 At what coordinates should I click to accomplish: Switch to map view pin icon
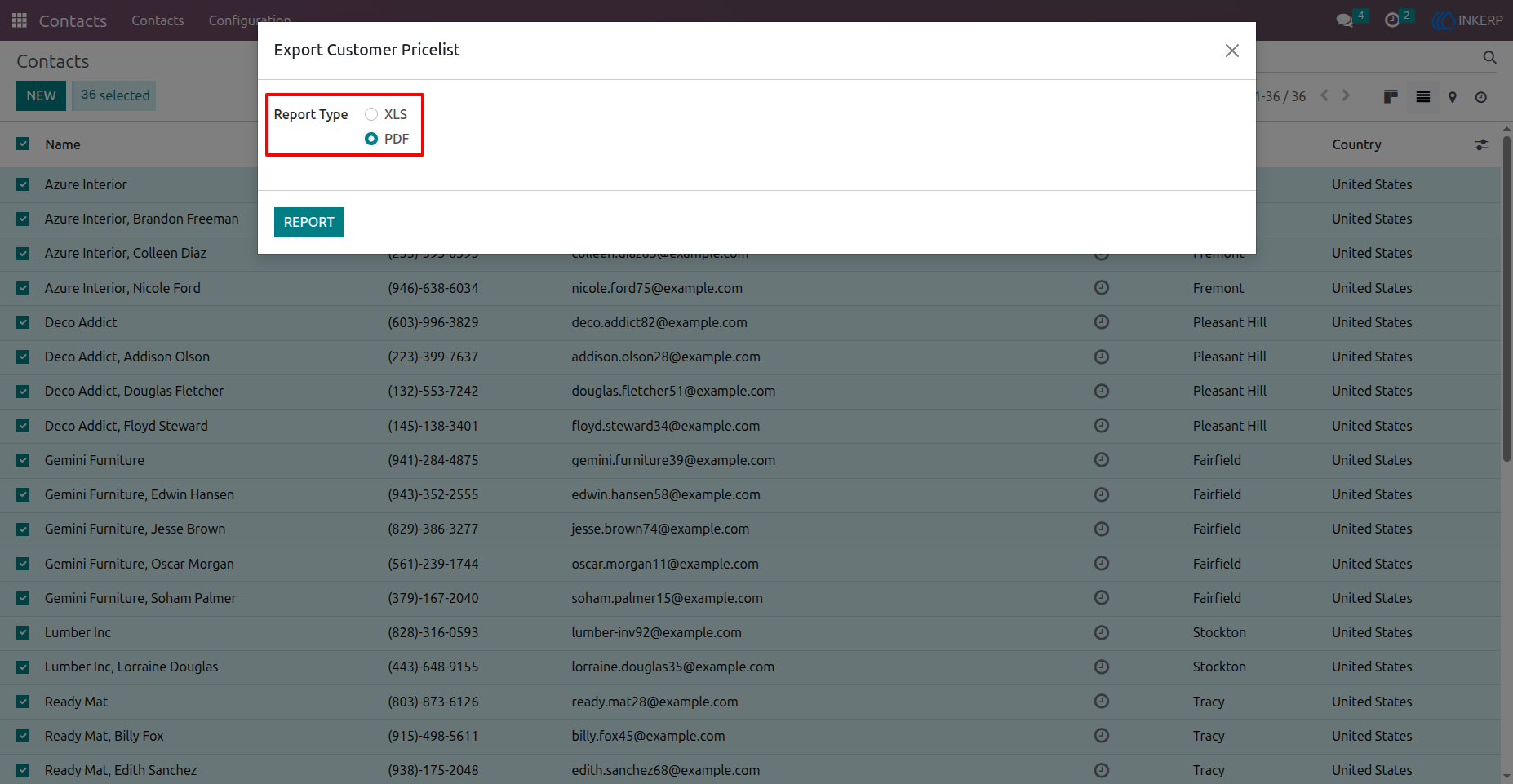[x=1453, y=97]
